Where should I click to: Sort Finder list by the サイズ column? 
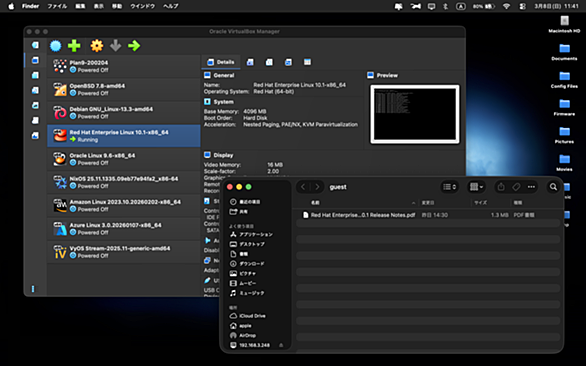click(480, 203)
